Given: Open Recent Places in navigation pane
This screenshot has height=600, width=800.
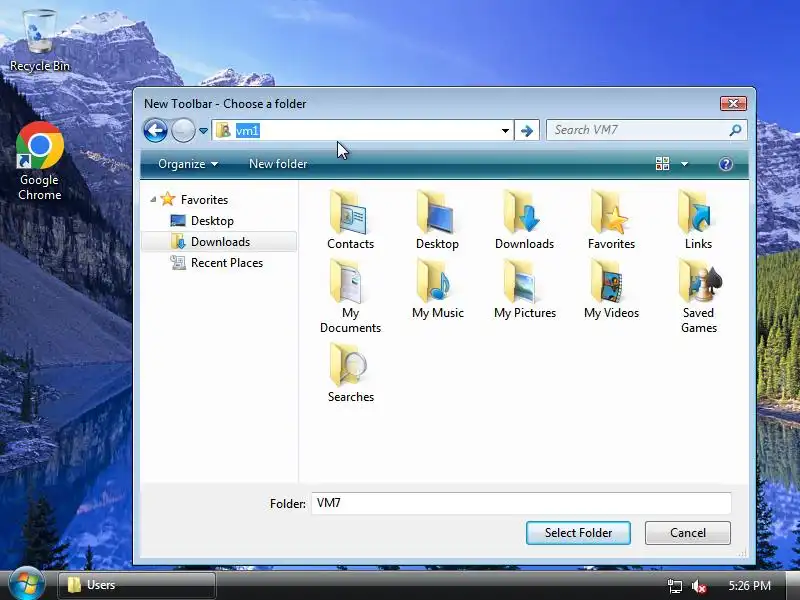Looking at the screenshot, I should click(x=227, y=263).
